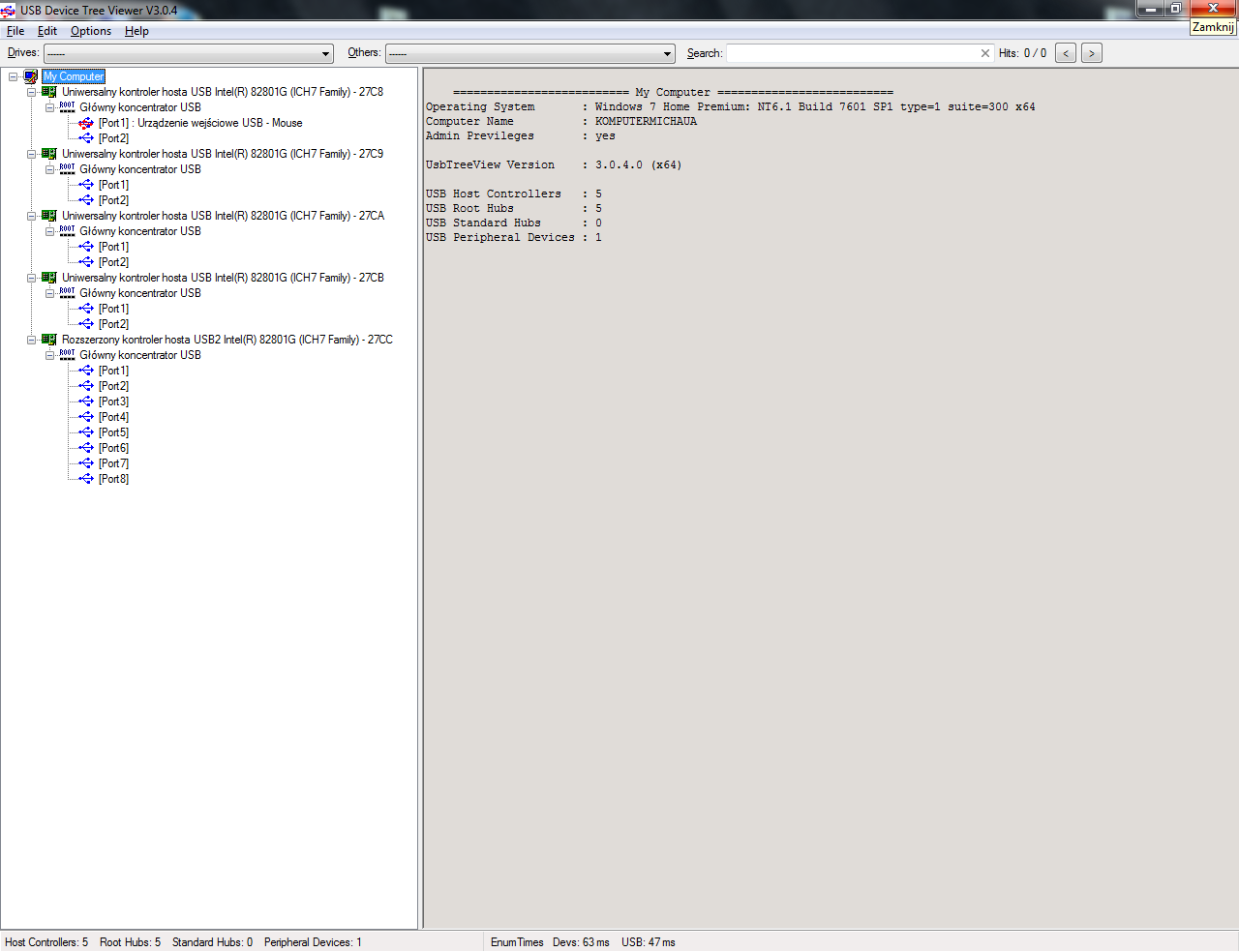The width and height of the screenshot is (1239, 952).
Task: Open the Help menu
Action: coord(136,31)
